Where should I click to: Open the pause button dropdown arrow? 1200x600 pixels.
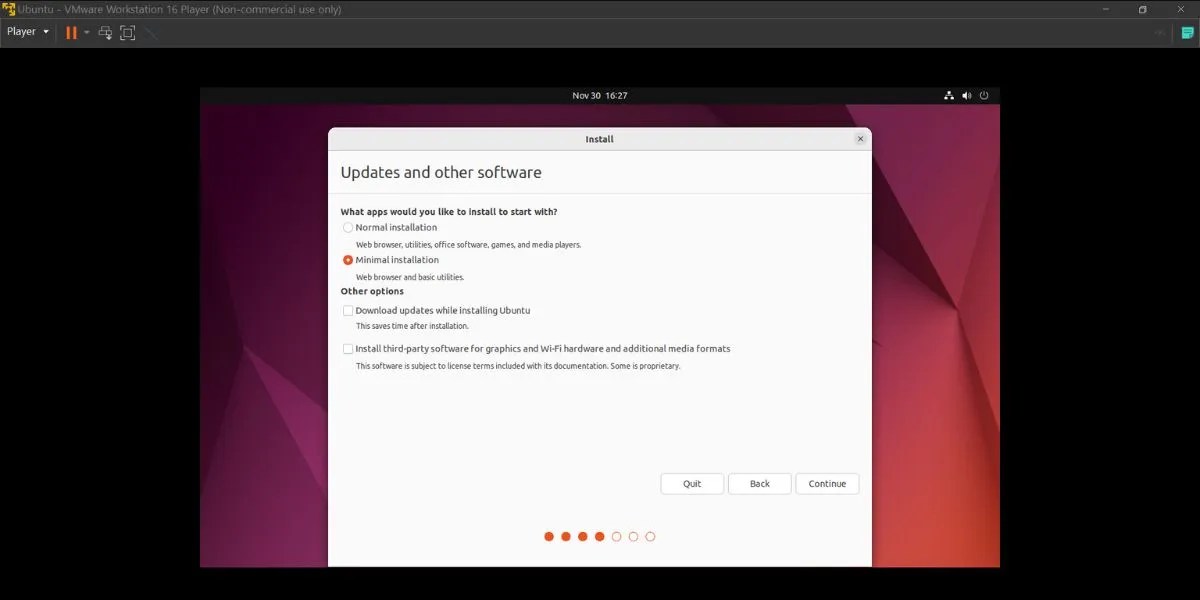pos(86,31)
